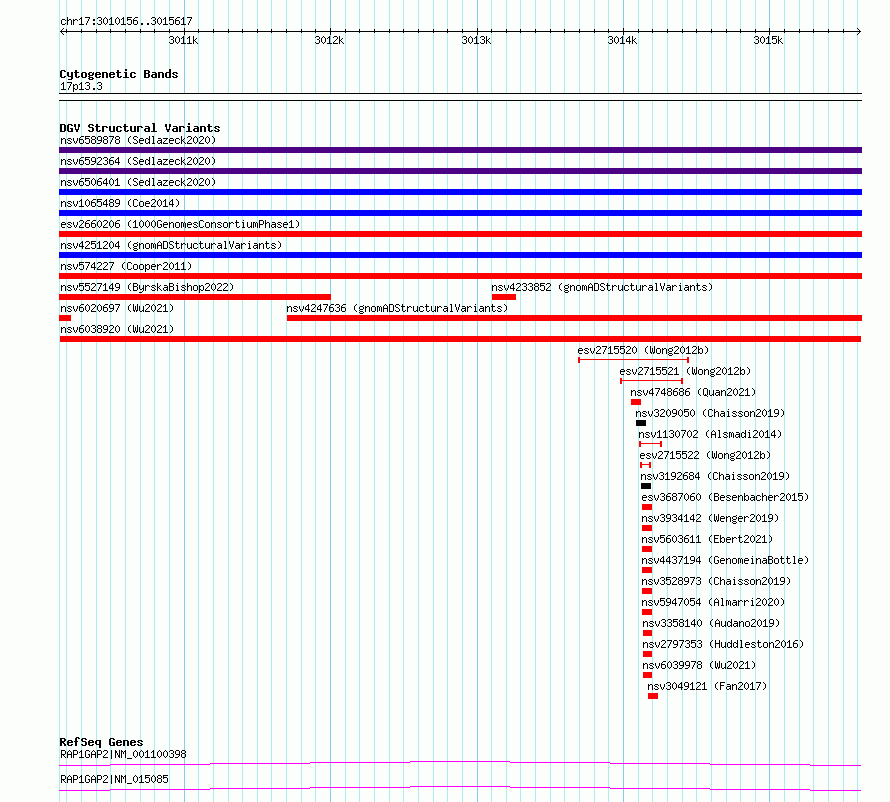The height and width of the screenshot is (802, 890).
Task: Click the nsv6020697 (Wu2021) label
Action: click(117, 308)
